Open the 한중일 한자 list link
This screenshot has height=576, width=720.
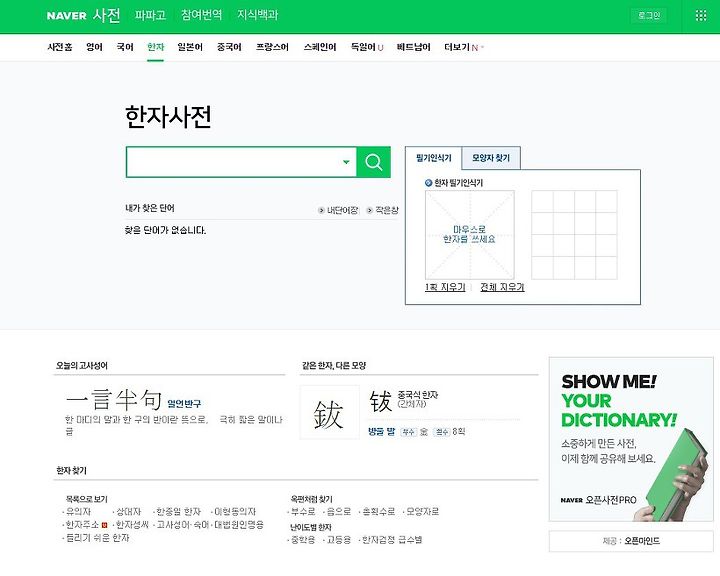(178, 511)
